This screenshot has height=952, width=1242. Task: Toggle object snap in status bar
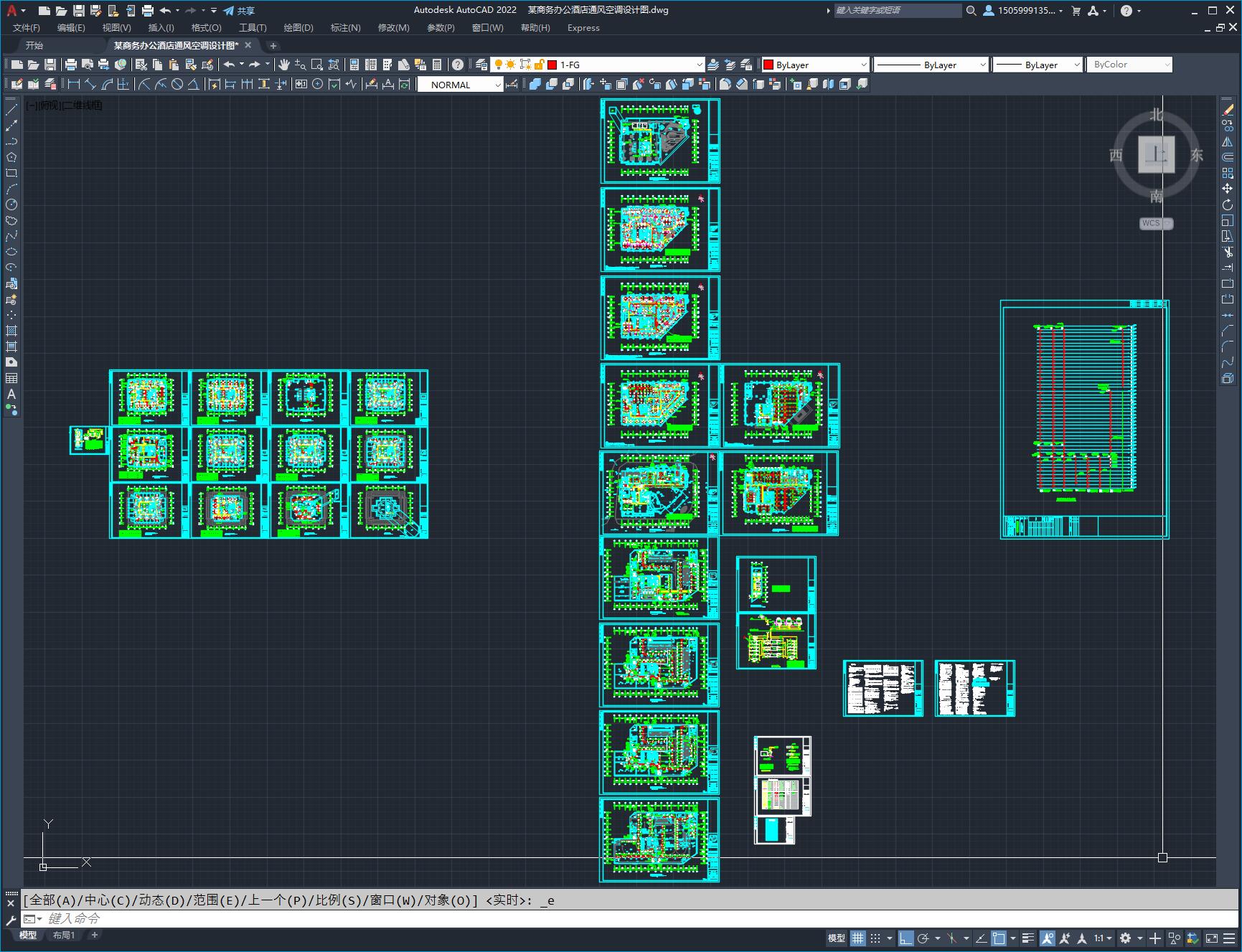click(998, 938)
